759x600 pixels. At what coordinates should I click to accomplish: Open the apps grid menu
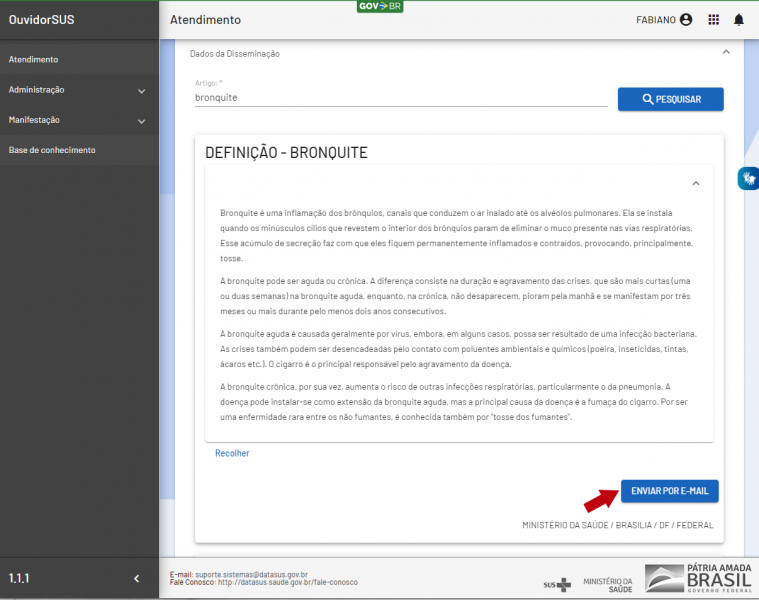click(713, 20)
